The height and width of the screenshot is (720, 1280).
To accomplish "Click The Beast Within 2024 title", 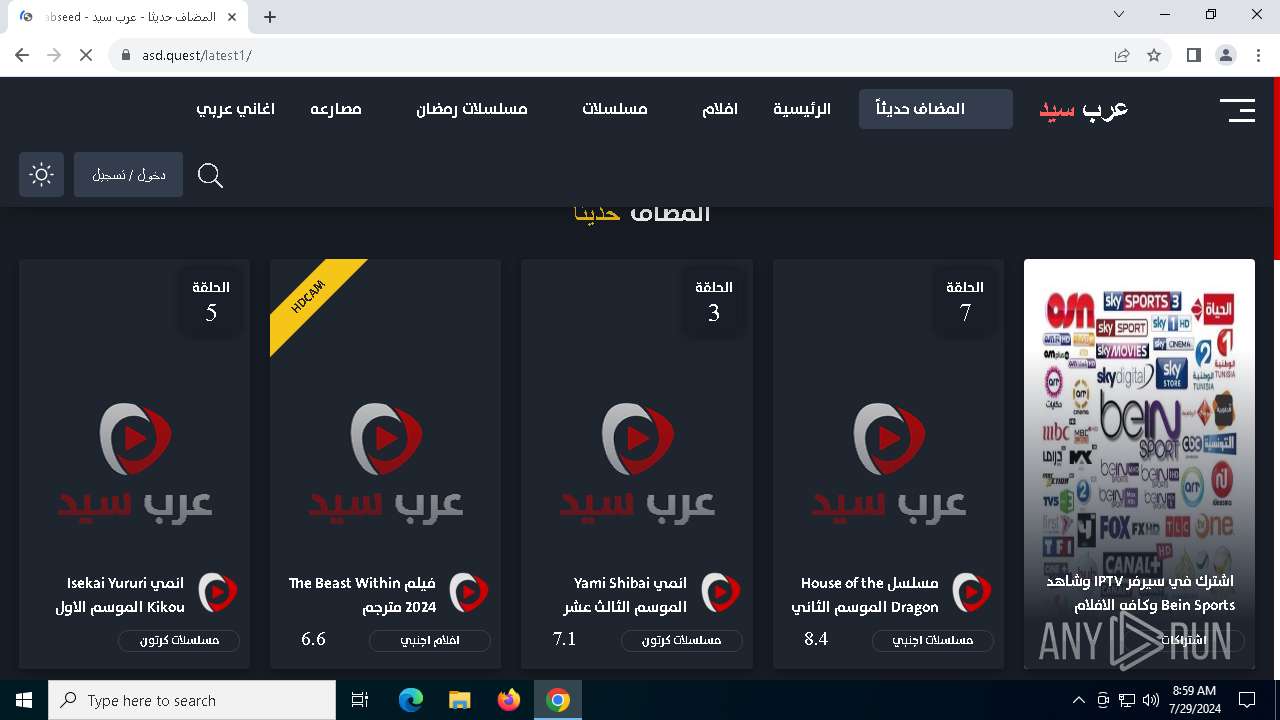I will [362, 595].
